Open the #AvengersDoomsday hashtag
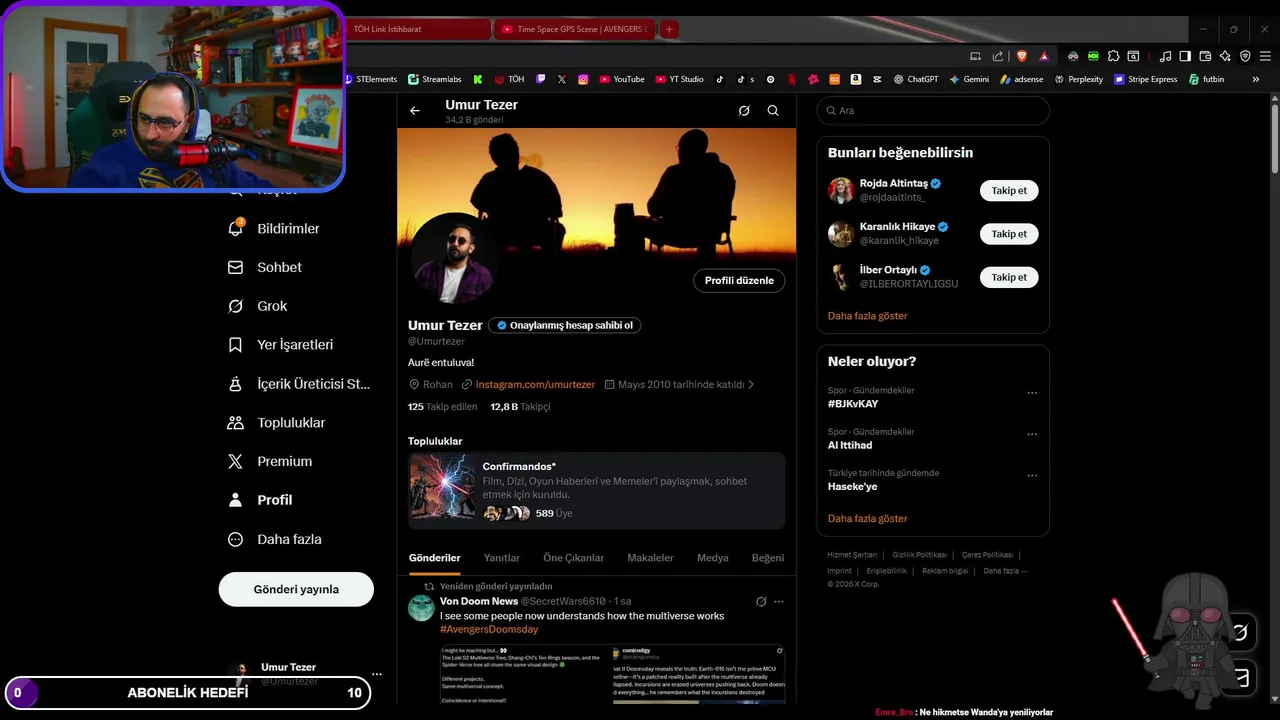The height and width of the screenshot is (720, 1280). tap(489, 630)
